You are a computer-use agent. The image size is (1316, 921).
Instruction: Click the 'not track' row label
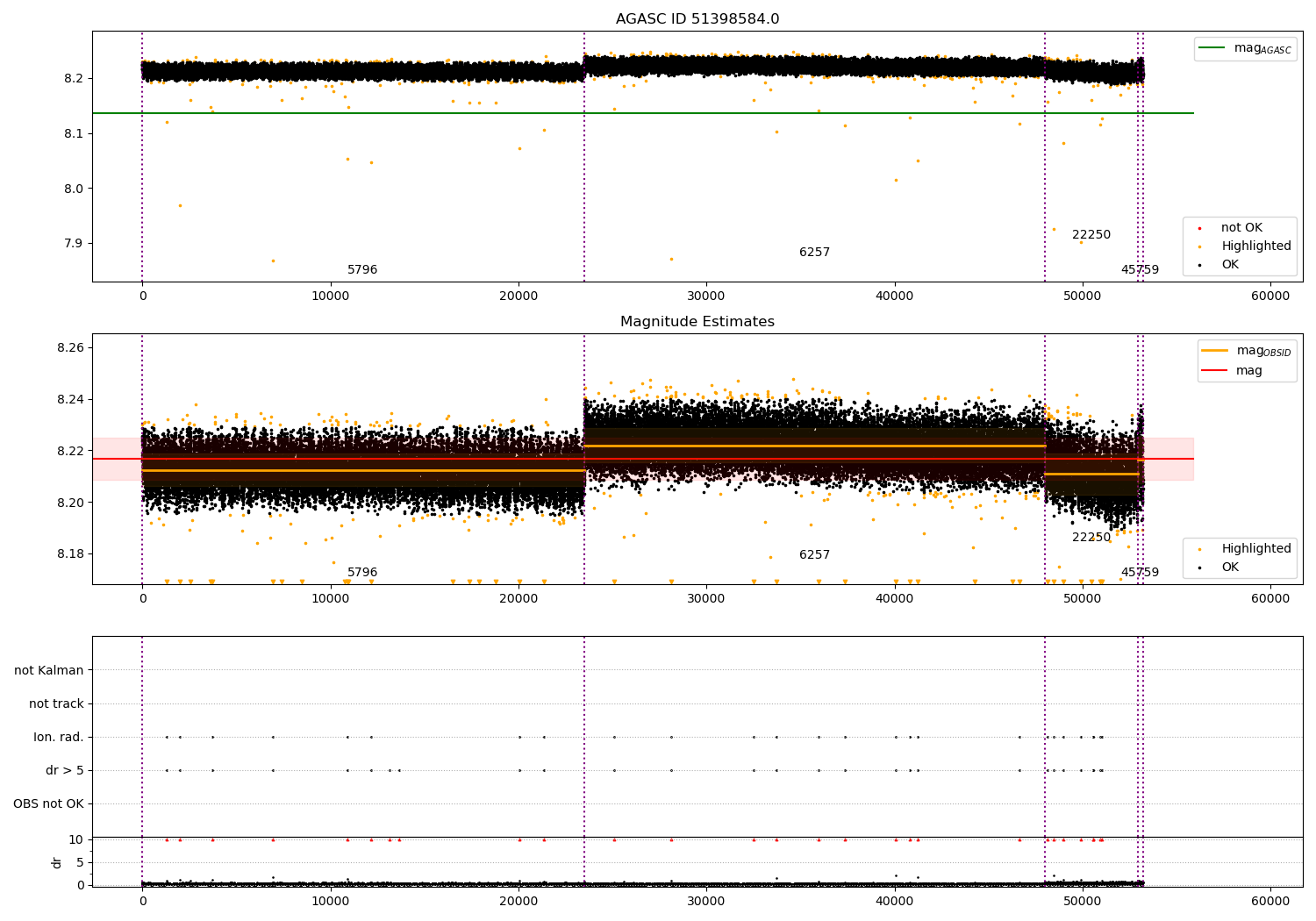(x=56, y=704)
